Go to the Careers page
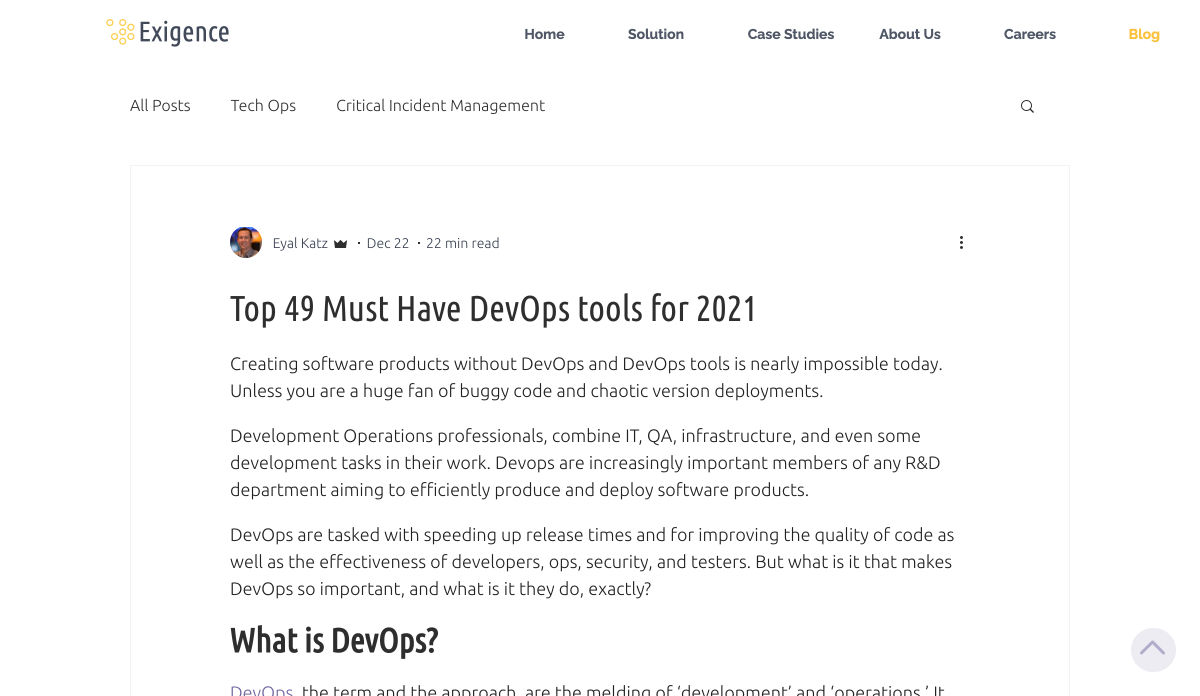 point(1030,34)
